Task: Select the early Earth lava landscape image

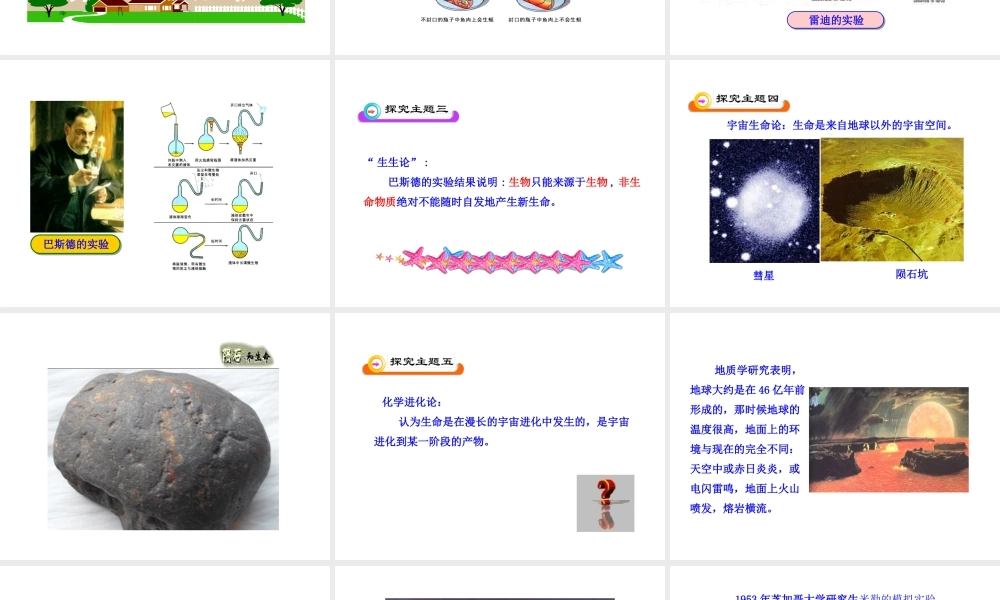Action: 888,439
